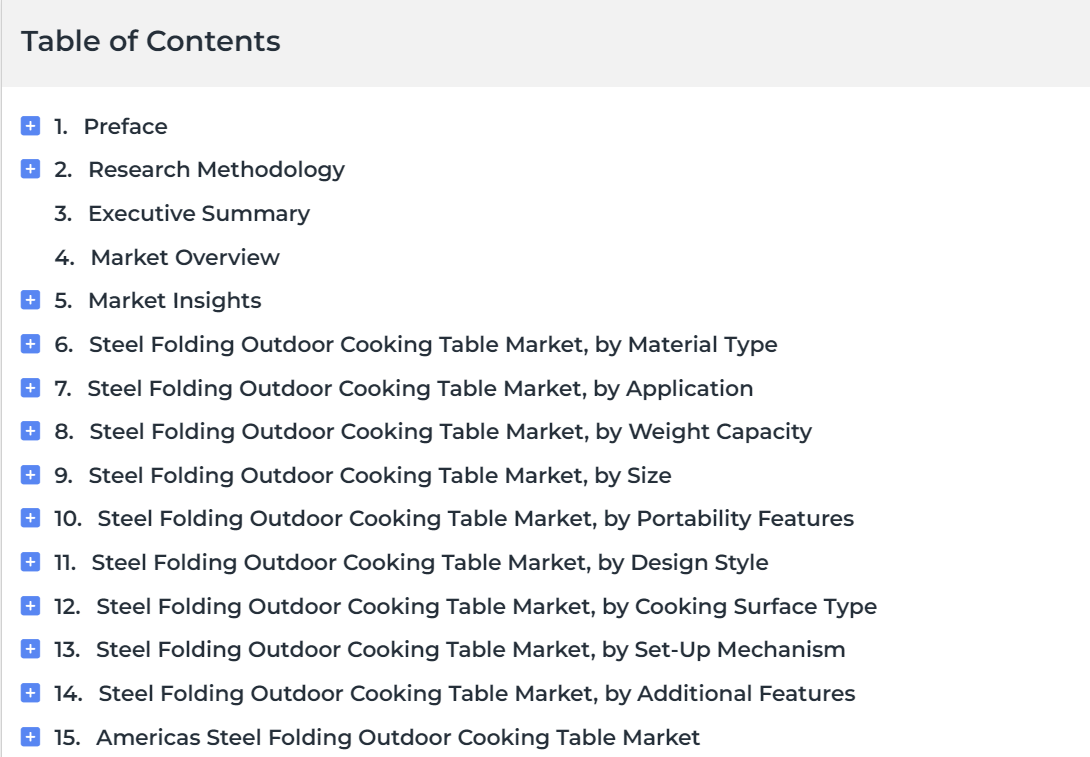
Task: Click plus icon beside by Design Style
Action: click(31, 562)
